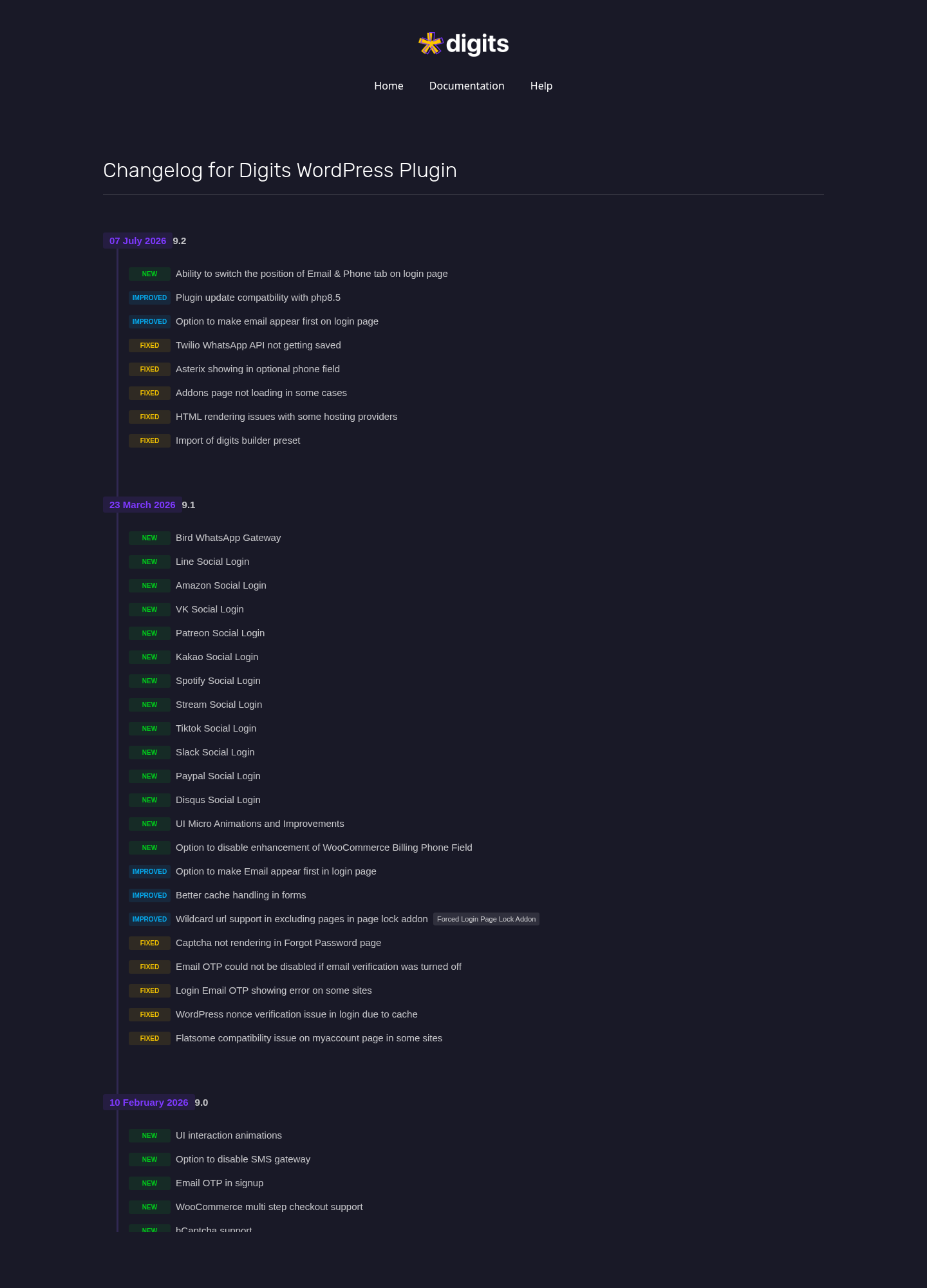Go to the Help page
The width and height of the screenshot is (927, 1288).
541,86
